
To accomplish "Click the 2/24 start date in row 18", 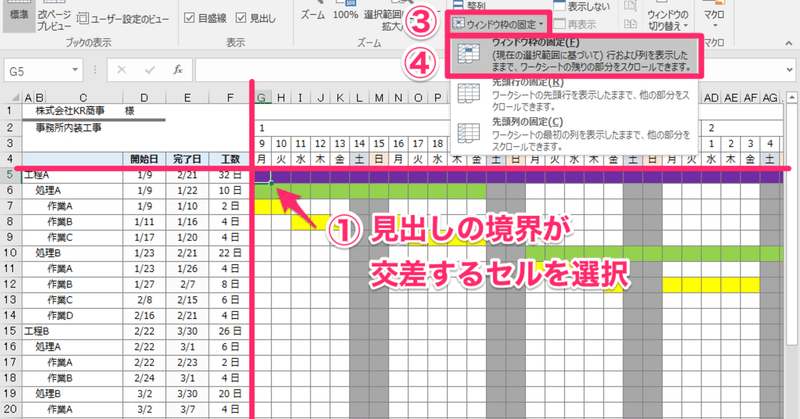I will point(144,378).
